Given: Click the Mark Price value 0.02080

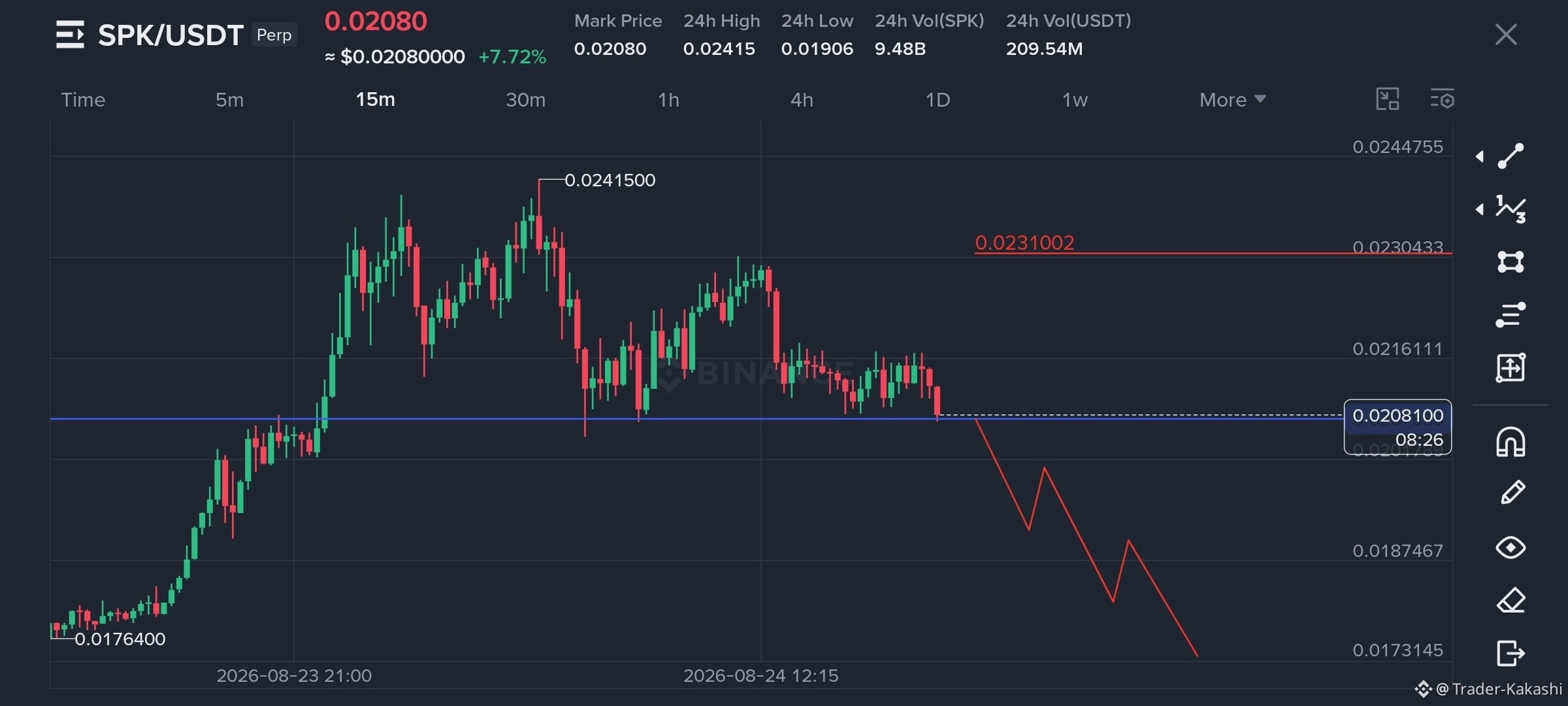Looking at the screenshot, I should (x=610, y=49).
